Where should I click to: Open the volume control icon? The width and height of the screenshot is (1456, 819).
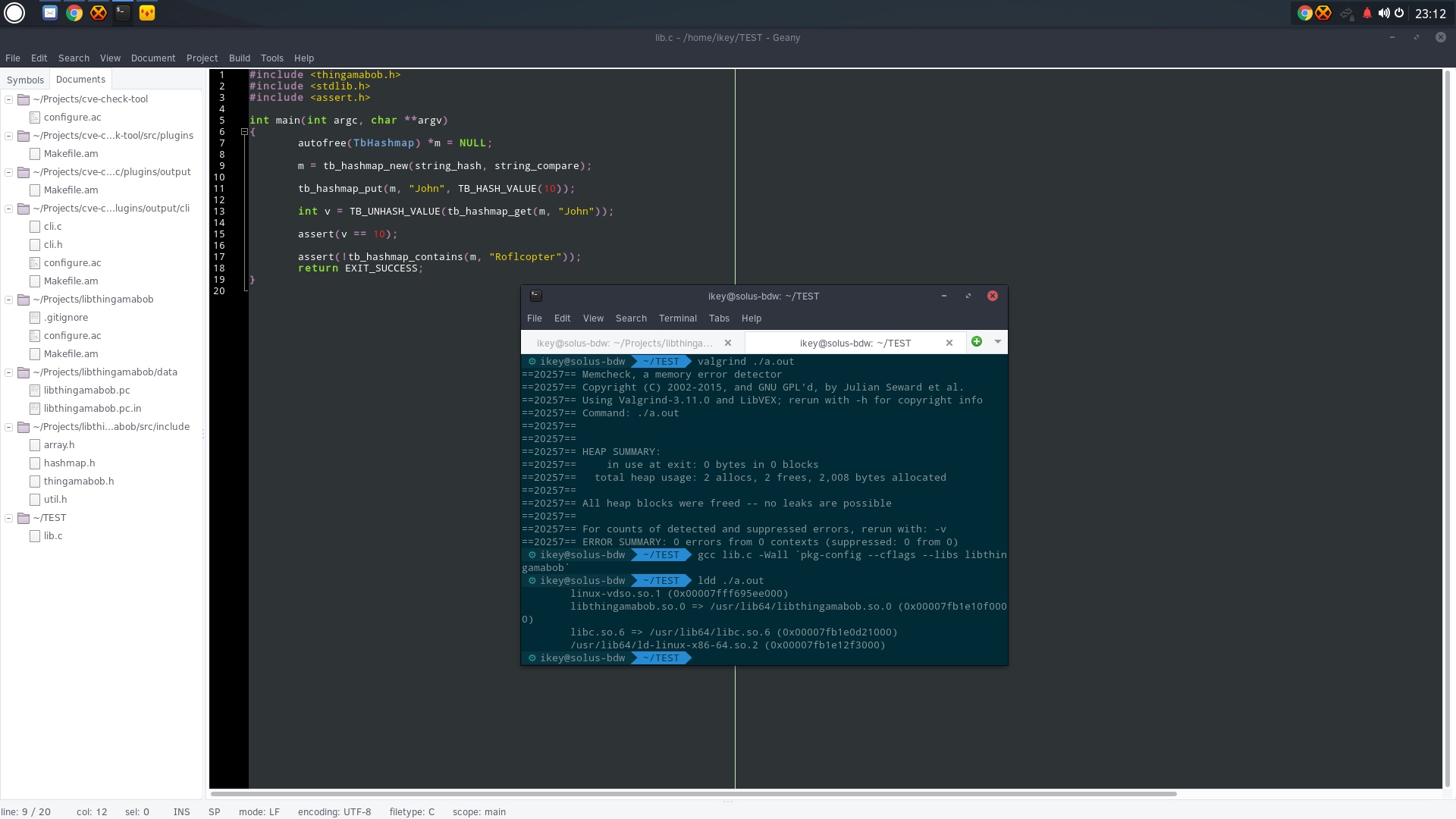(x=1384, y=13)
